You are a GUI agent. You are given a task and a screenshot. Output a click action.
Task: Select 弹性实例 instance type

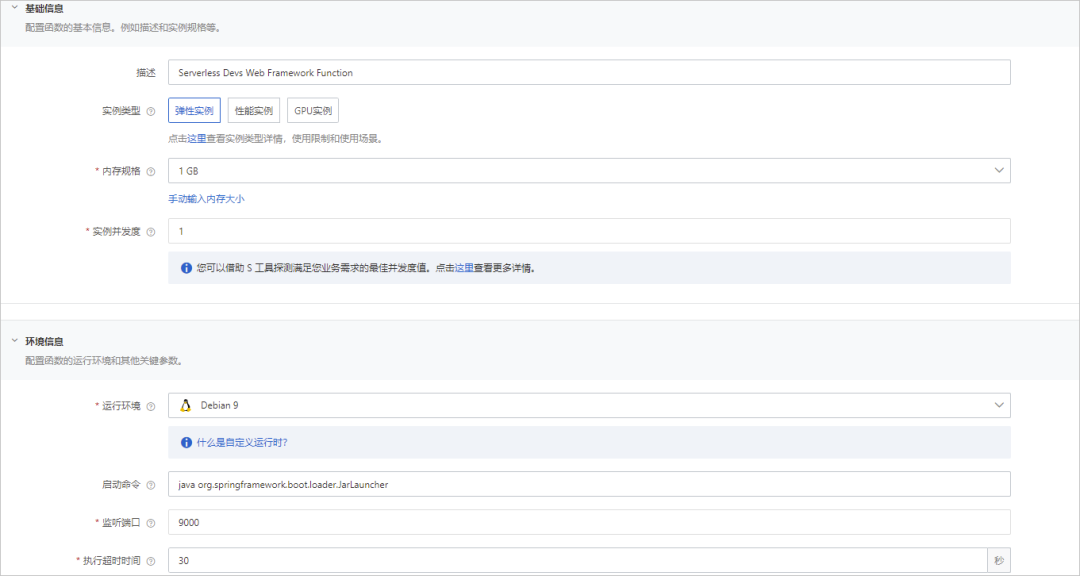194,111
